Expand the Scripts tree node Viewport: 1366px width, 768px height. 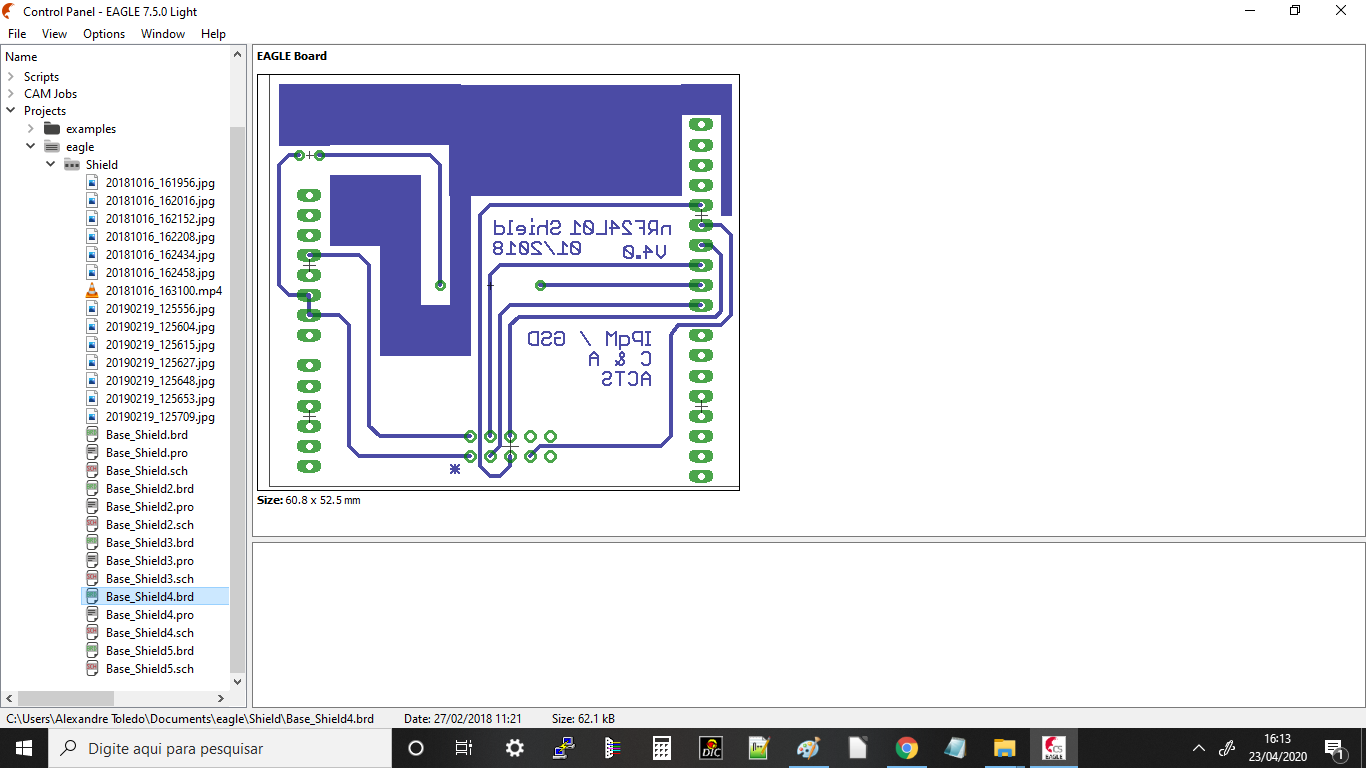[11, 77]
